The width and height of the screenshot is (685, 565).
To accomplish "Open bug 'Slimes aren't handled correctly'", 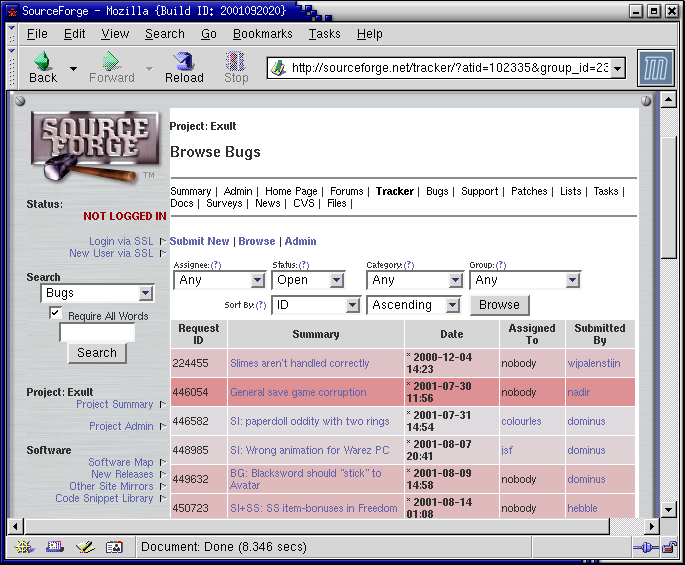I will [300, 363].
